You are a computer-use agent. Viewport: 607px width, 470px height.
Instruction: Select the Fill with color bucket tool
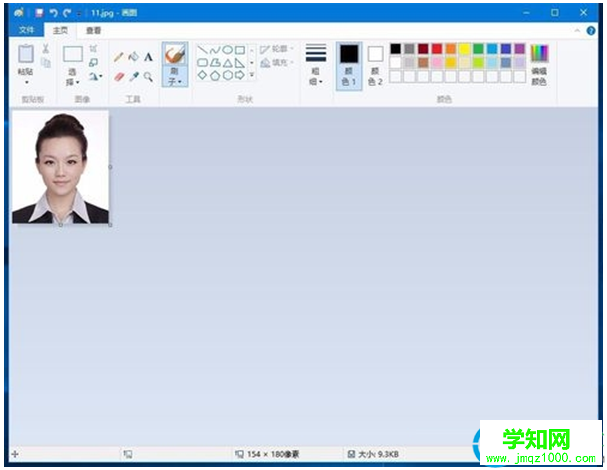(x=134, y=57)
